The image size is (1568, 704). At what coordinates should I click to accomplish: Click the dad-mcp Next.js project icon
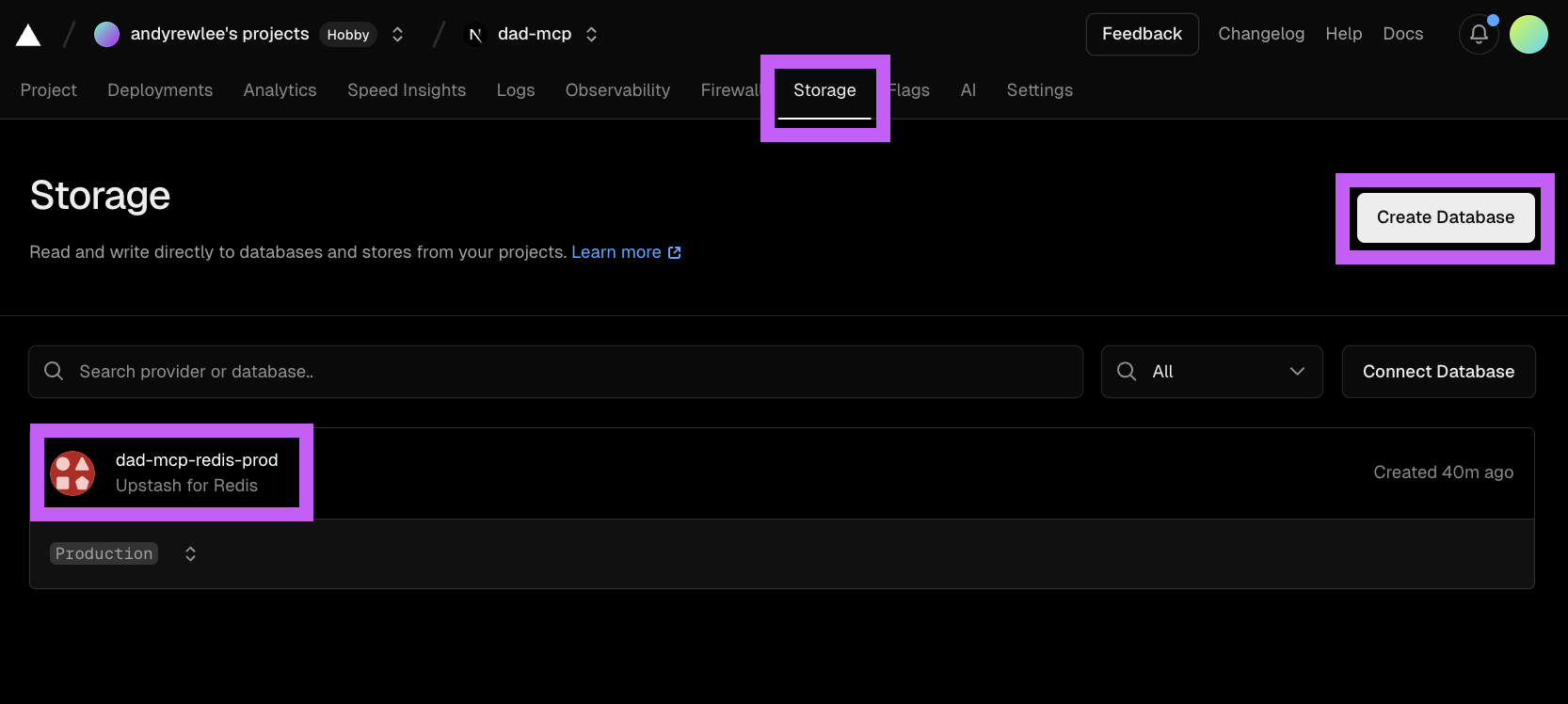475,35
